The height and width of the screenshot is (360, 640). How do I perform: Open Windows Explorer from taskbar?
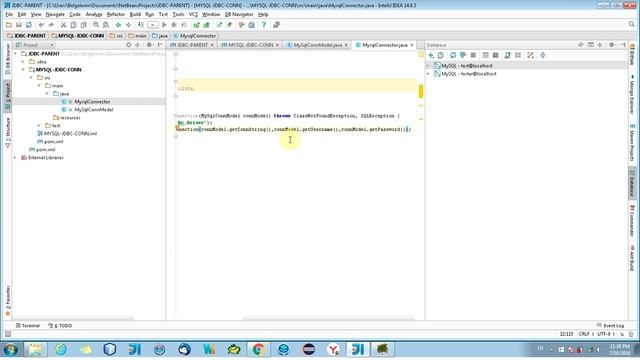pyautogui.click(x=35, y=350)
